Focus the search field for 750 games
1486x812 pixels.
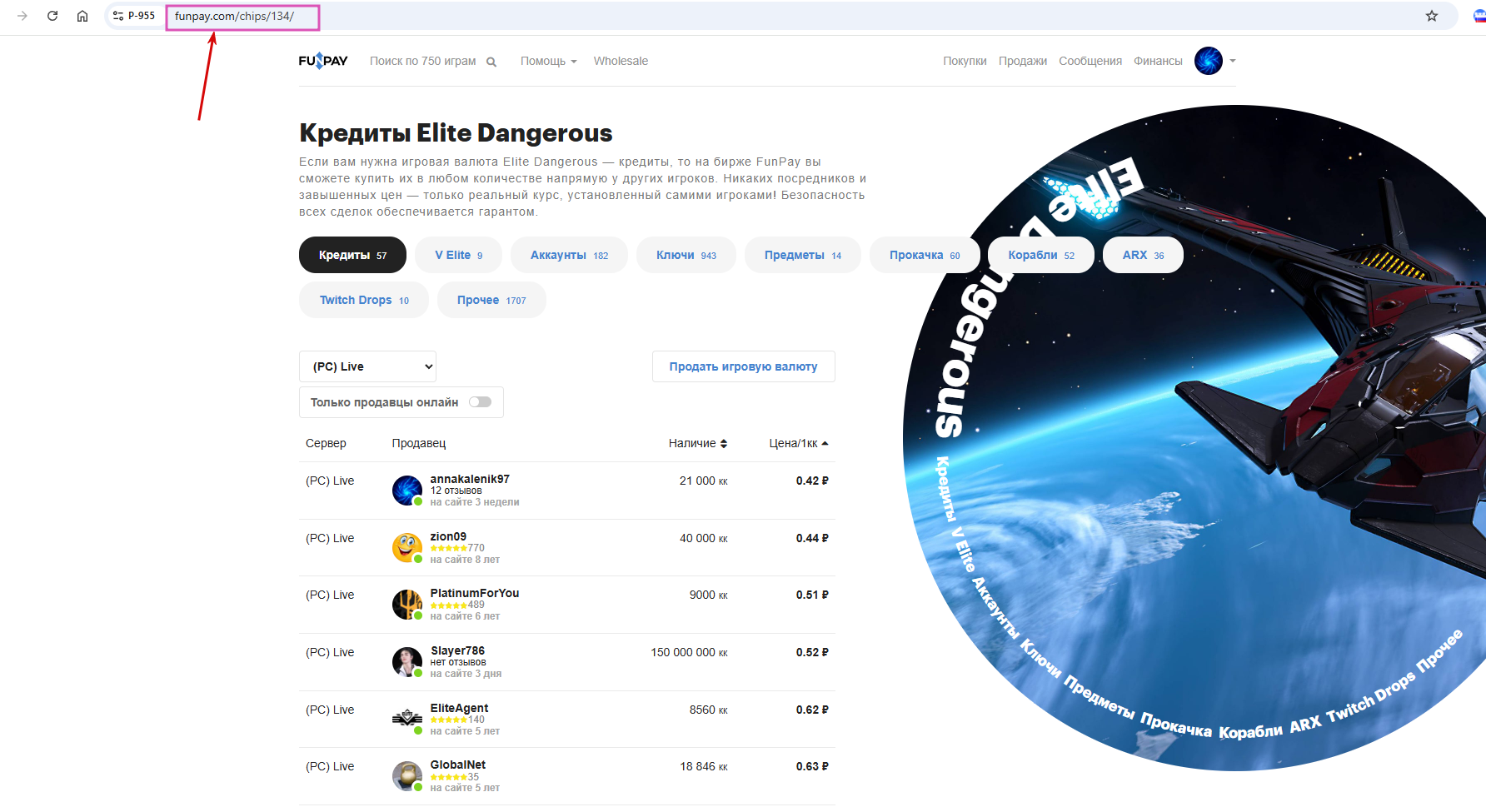(x=423, y=61)
